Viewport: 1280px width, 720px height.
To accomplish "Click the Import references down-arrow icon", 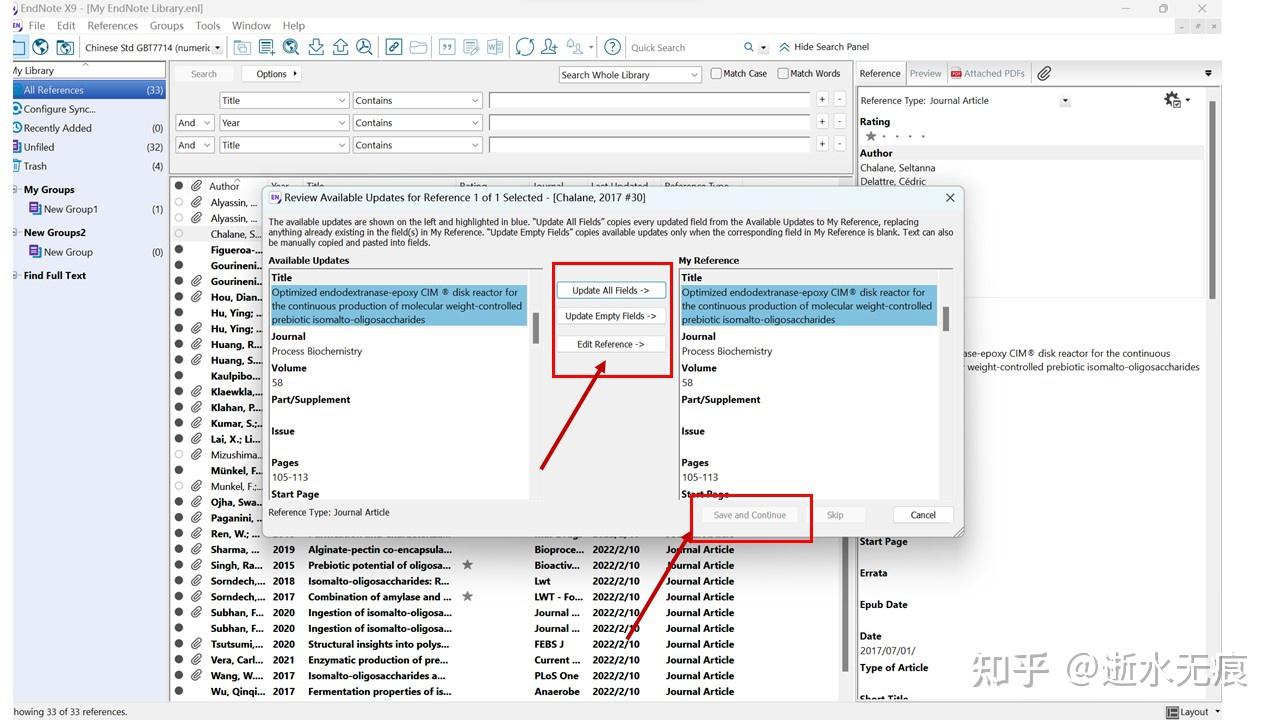I will pyautogui.click(x=315, y=46).
